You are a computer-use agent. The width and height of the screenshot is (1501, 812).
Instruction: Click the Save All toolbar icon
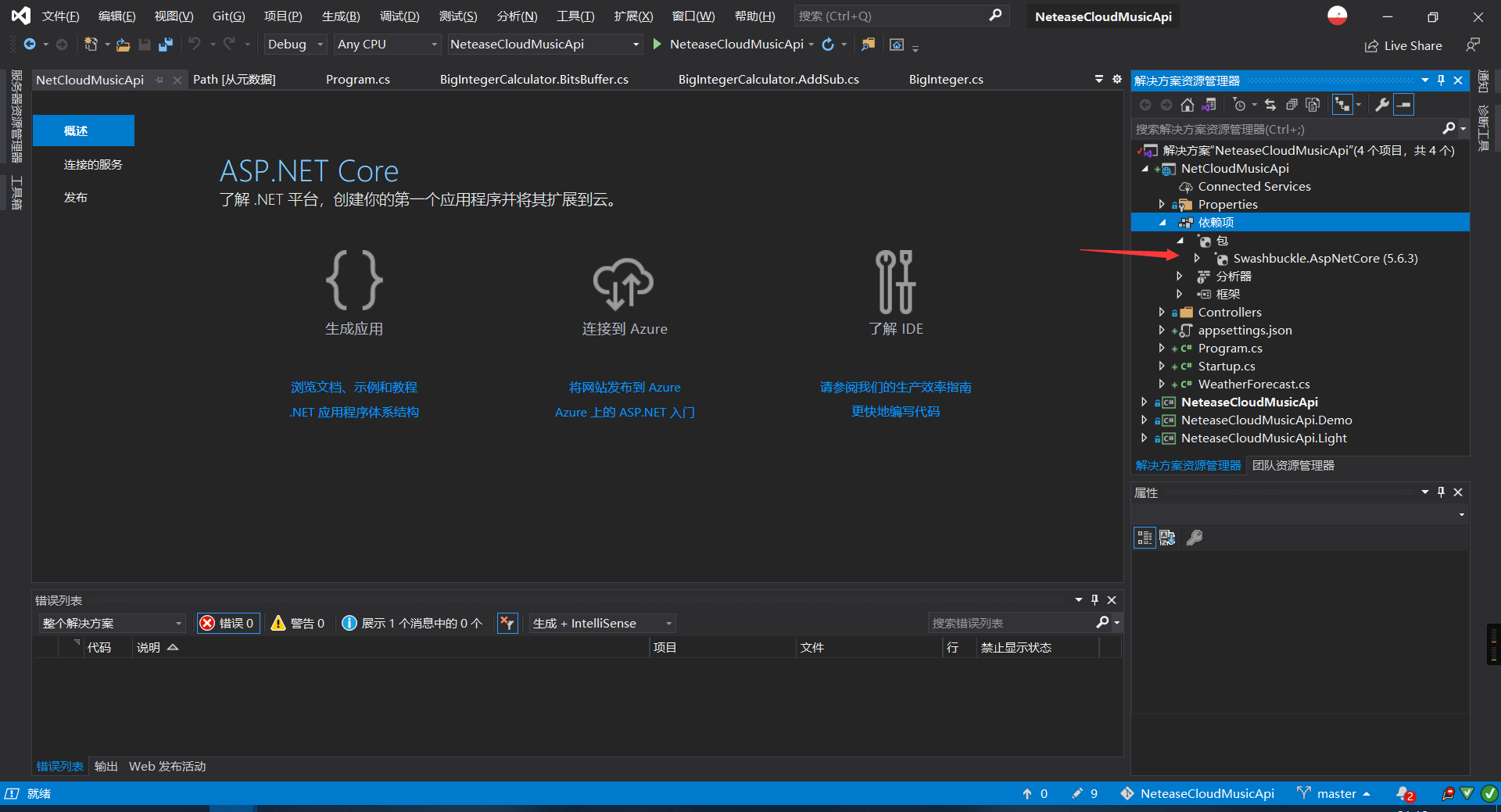165,45
